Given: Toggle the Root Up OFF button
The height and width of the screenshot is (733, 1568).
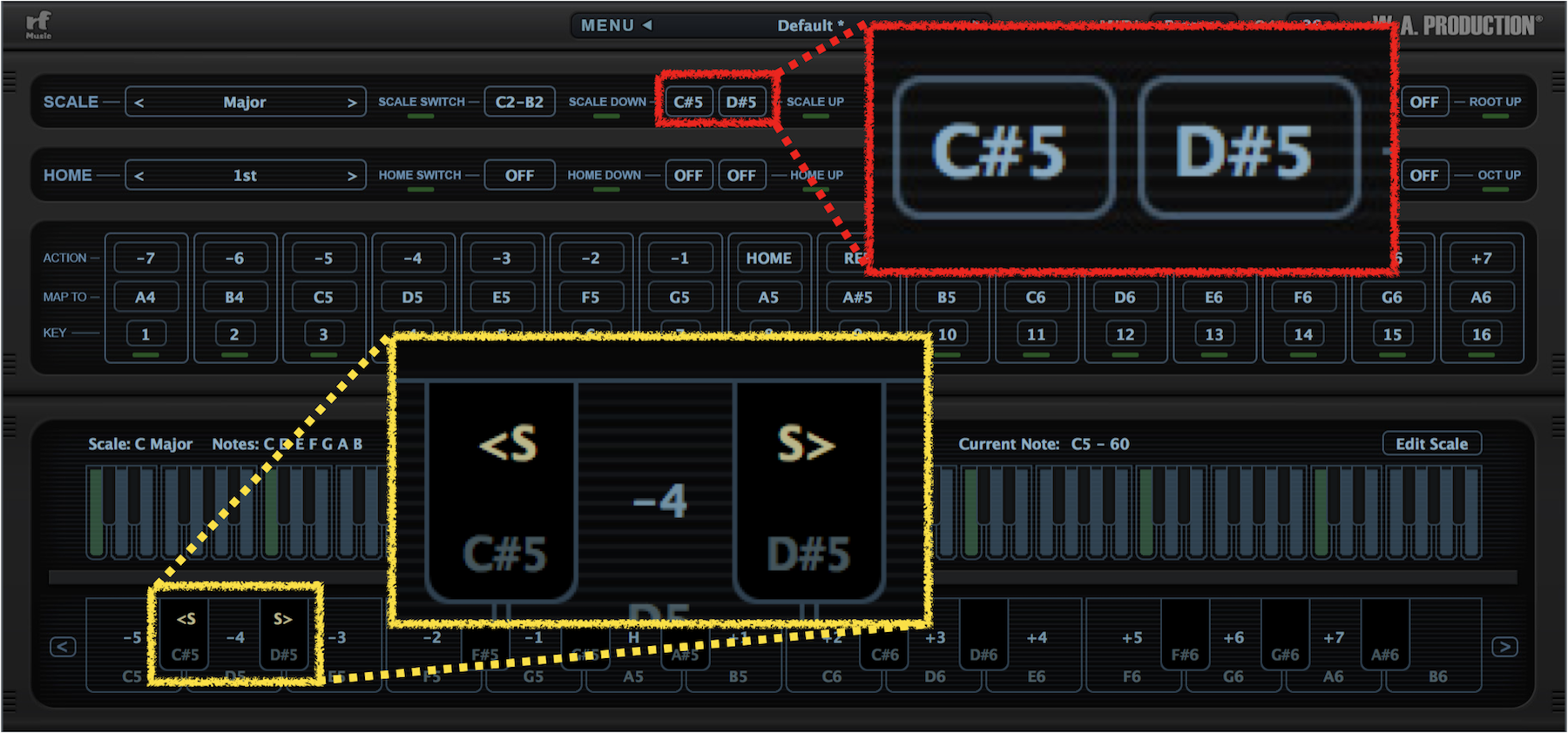Looking at the screenshot, I should (1424, 102).
